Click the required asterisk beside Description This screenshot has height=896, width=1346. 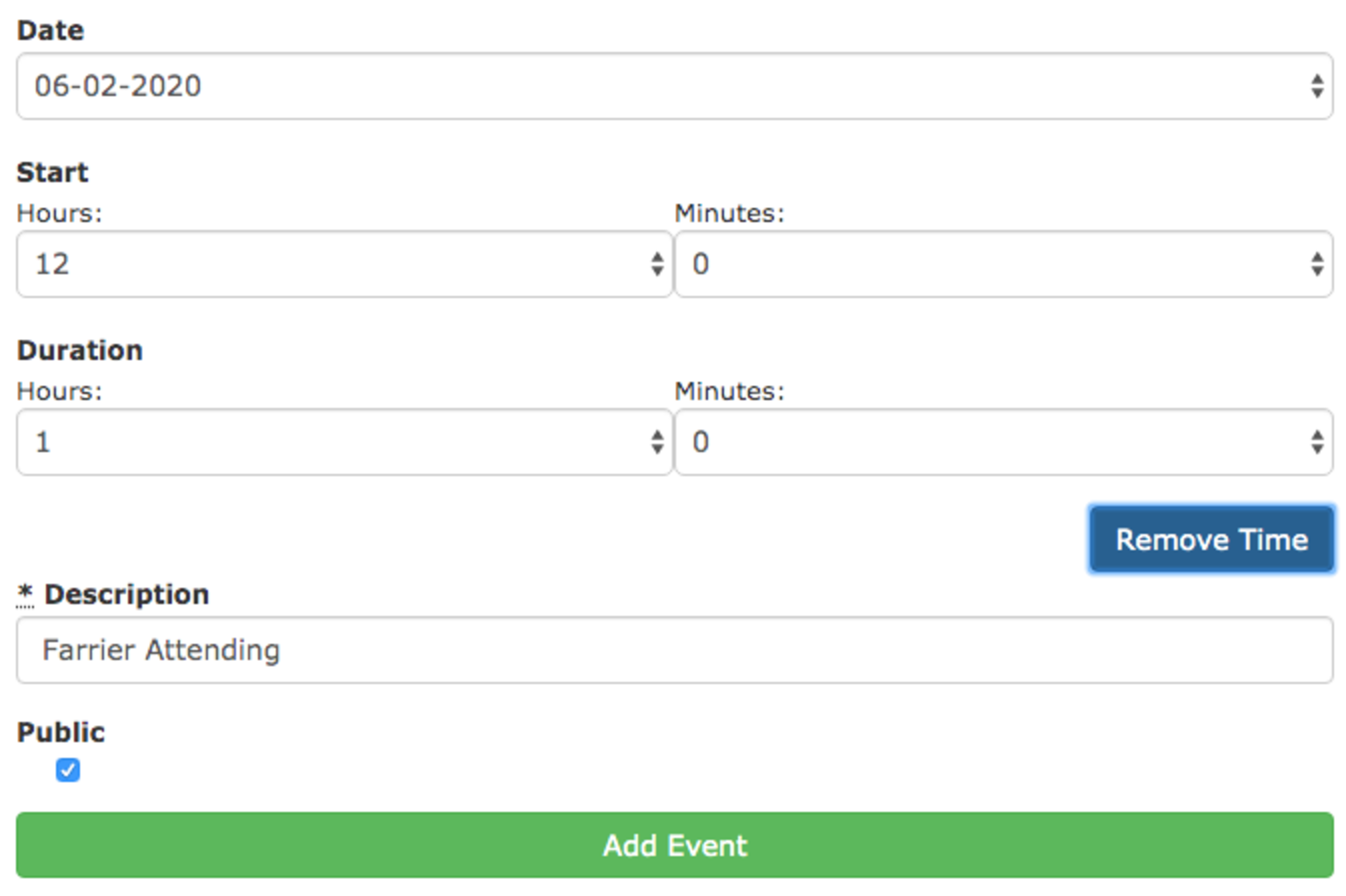pyautogui.click(x=25, y=592)
